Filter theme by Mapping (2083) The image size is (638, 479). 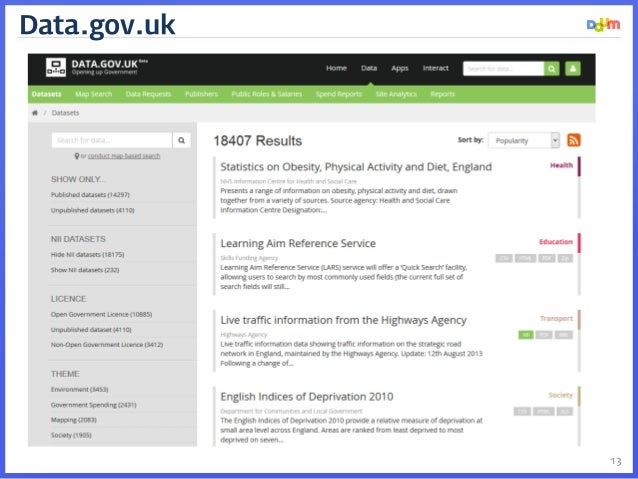74,420
